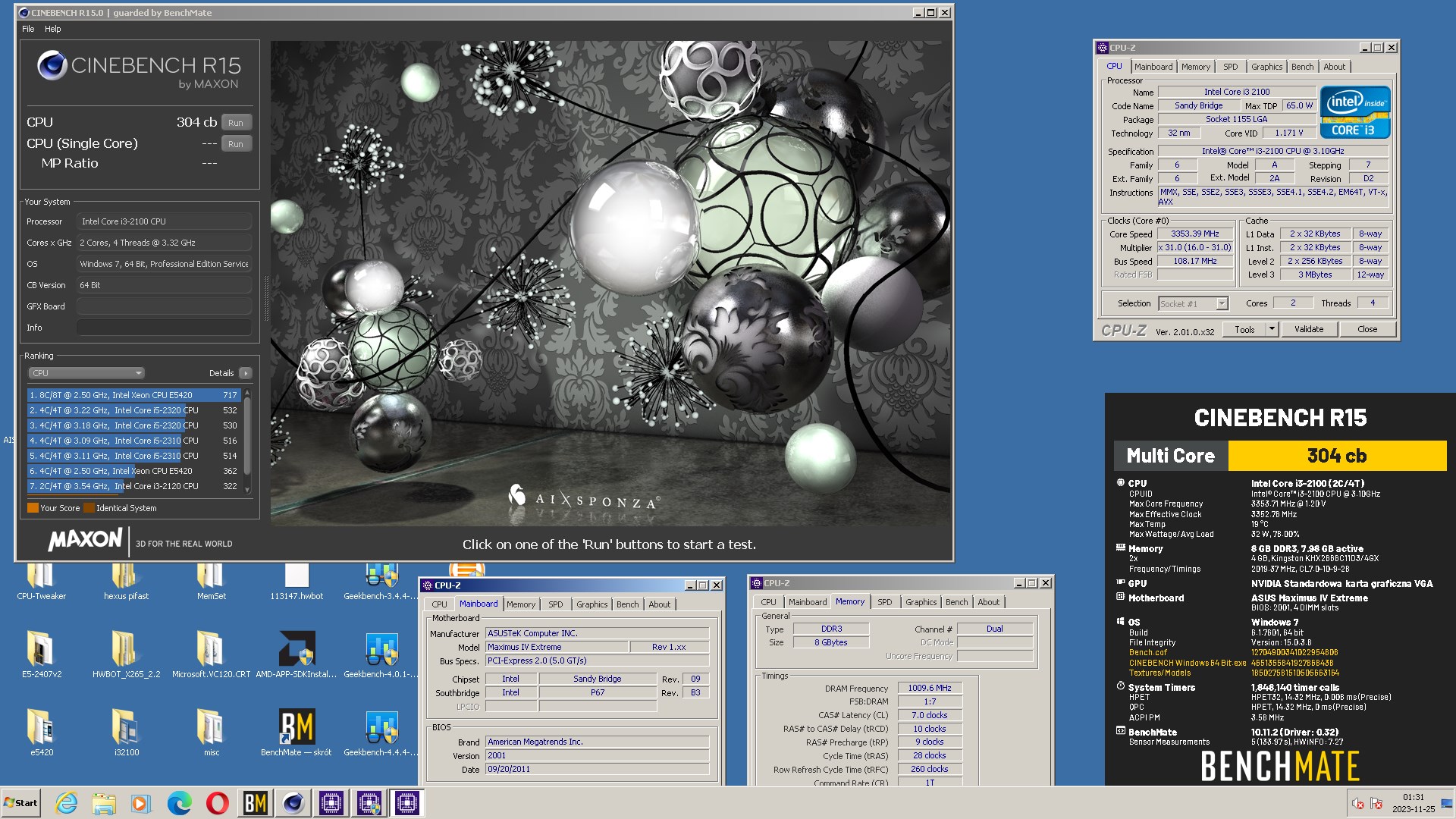This screenshot has width=1456, height=819.
Task: Open Cinebench Help menu
Action: [52, 29]
